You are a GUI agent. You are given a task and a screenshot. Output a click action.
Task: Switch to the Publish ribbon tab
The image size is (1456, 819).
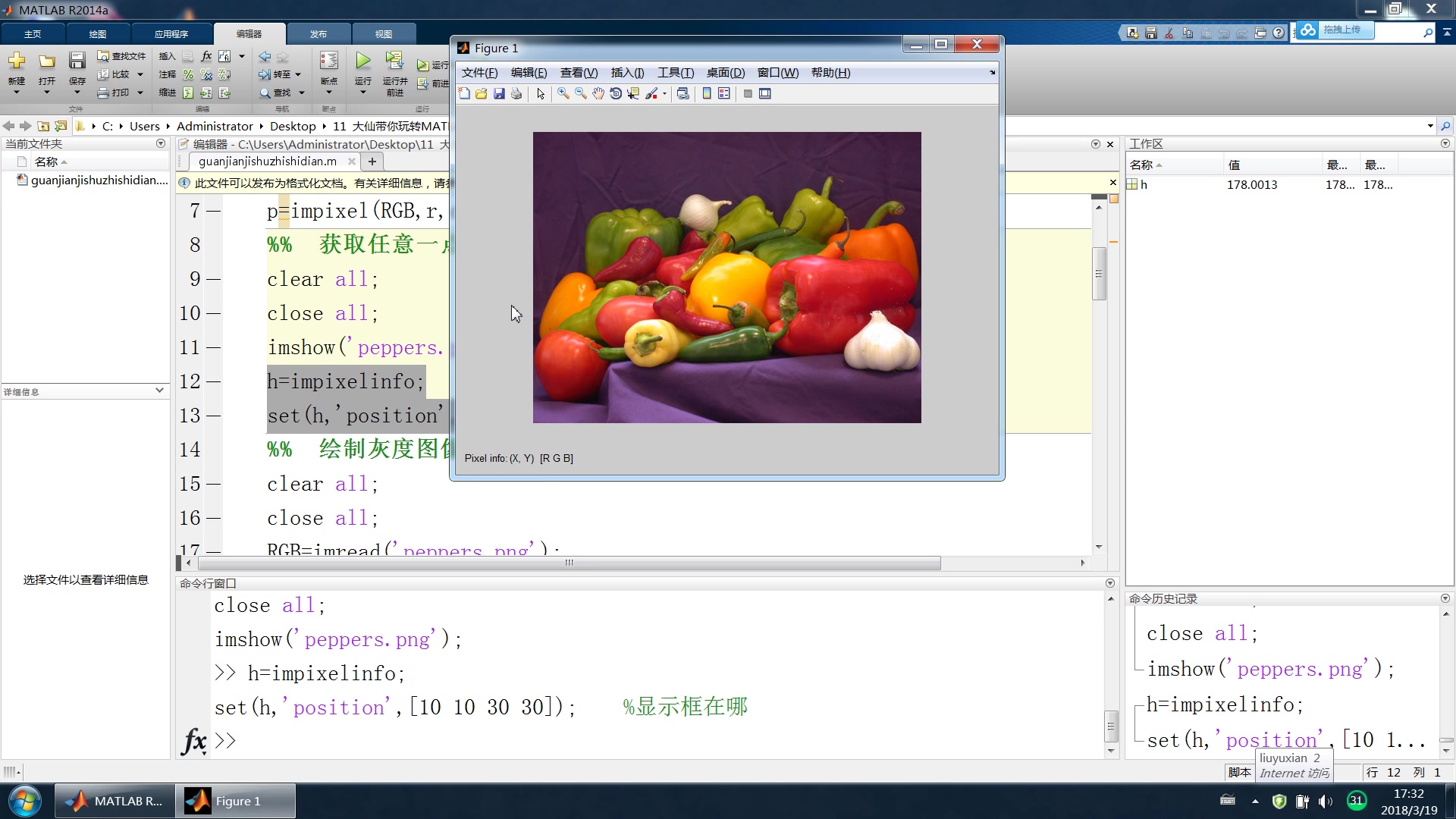point(318,34)
